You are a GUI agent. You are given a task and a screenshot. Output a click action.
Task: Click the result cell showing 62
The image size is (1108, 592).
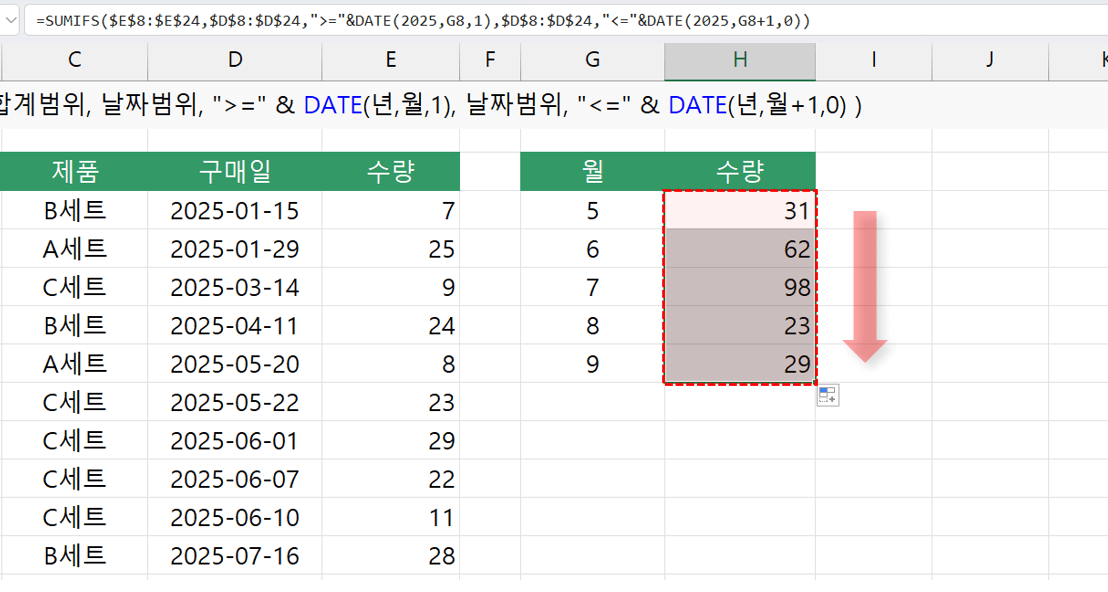(740, 249)
